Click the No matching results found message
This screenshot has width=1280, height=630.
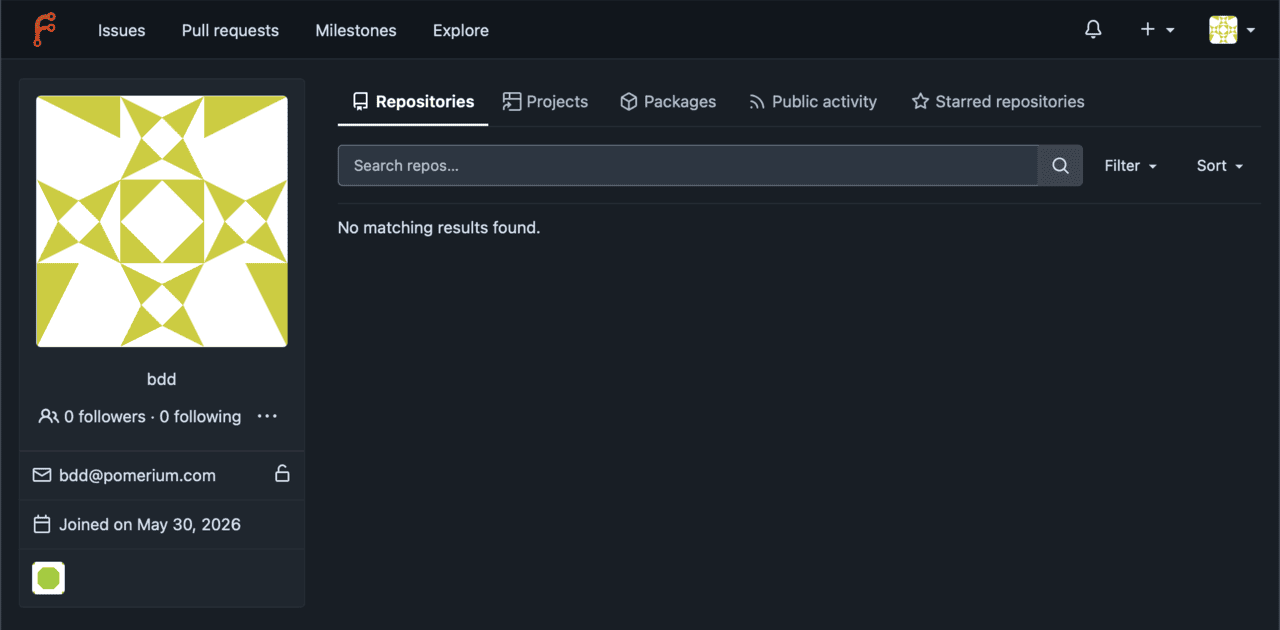coord(439,228)
